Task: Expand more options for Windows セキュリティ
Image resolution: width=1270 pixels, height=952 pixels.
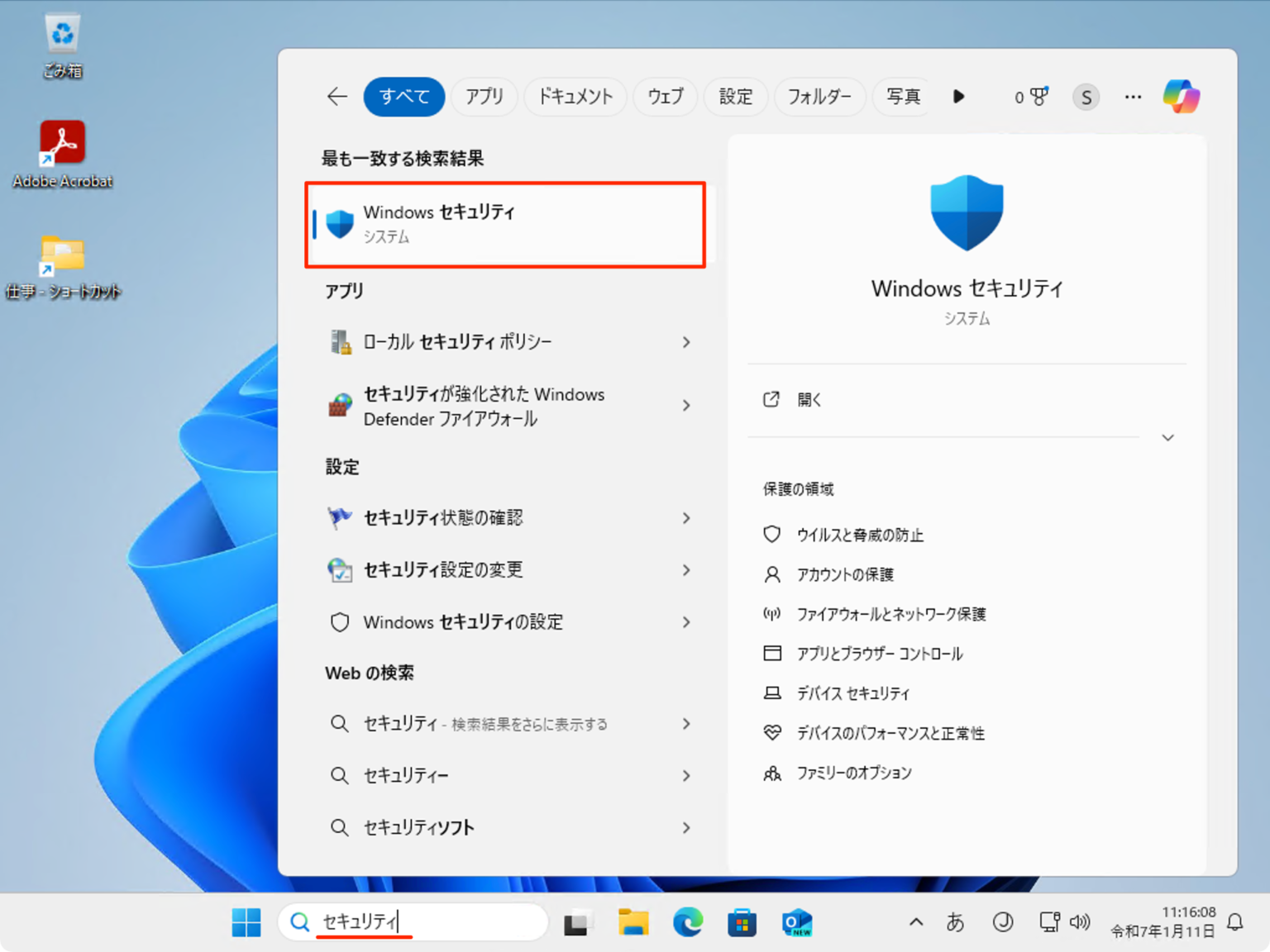Action: 1167,437
